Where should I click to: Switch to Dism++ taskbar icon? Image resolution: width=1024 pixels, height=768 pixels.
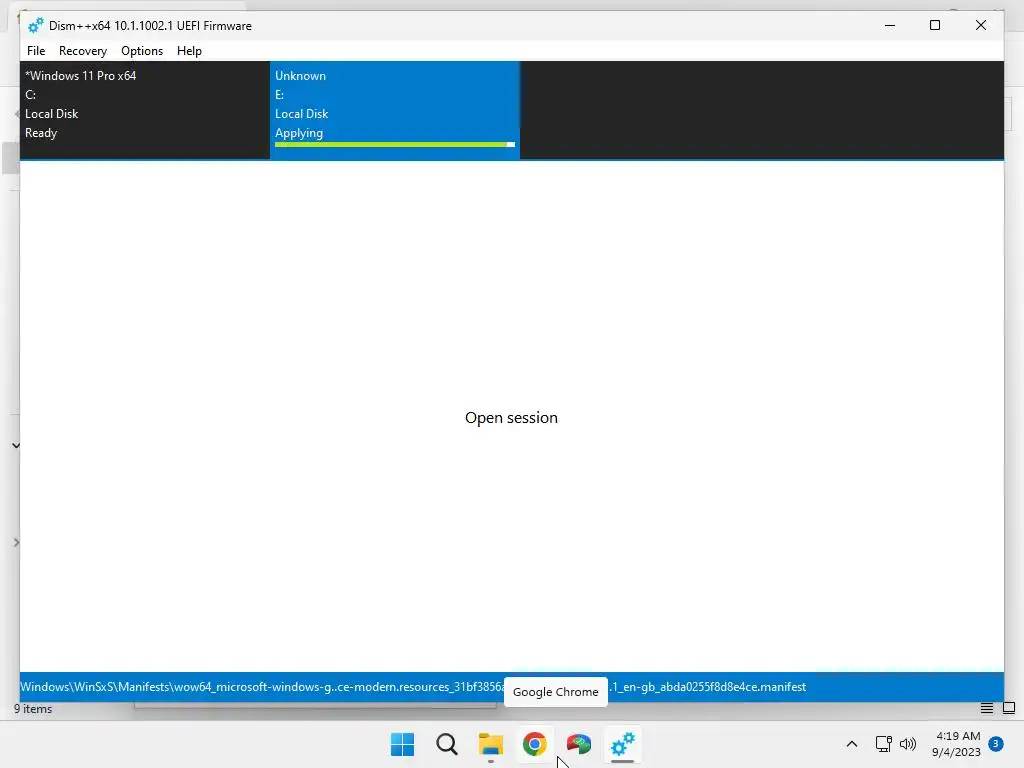point(622,744)
